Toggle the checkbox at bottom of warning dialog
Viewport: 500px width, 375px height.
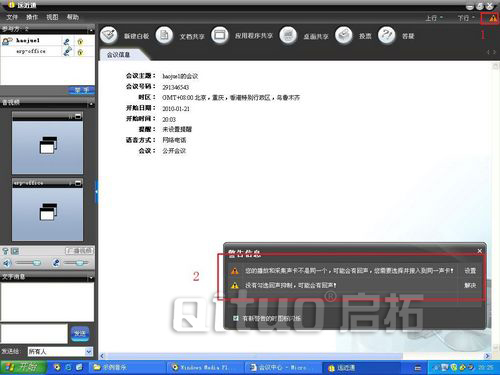(236, 318)
